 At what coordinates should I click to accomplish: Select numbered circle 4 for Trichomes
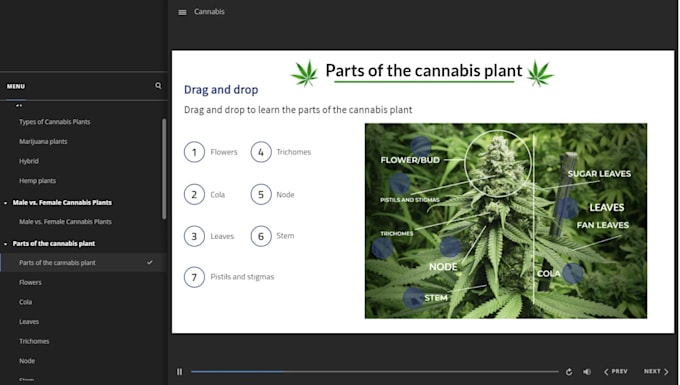pyautogui.click(x=261, y=152)
